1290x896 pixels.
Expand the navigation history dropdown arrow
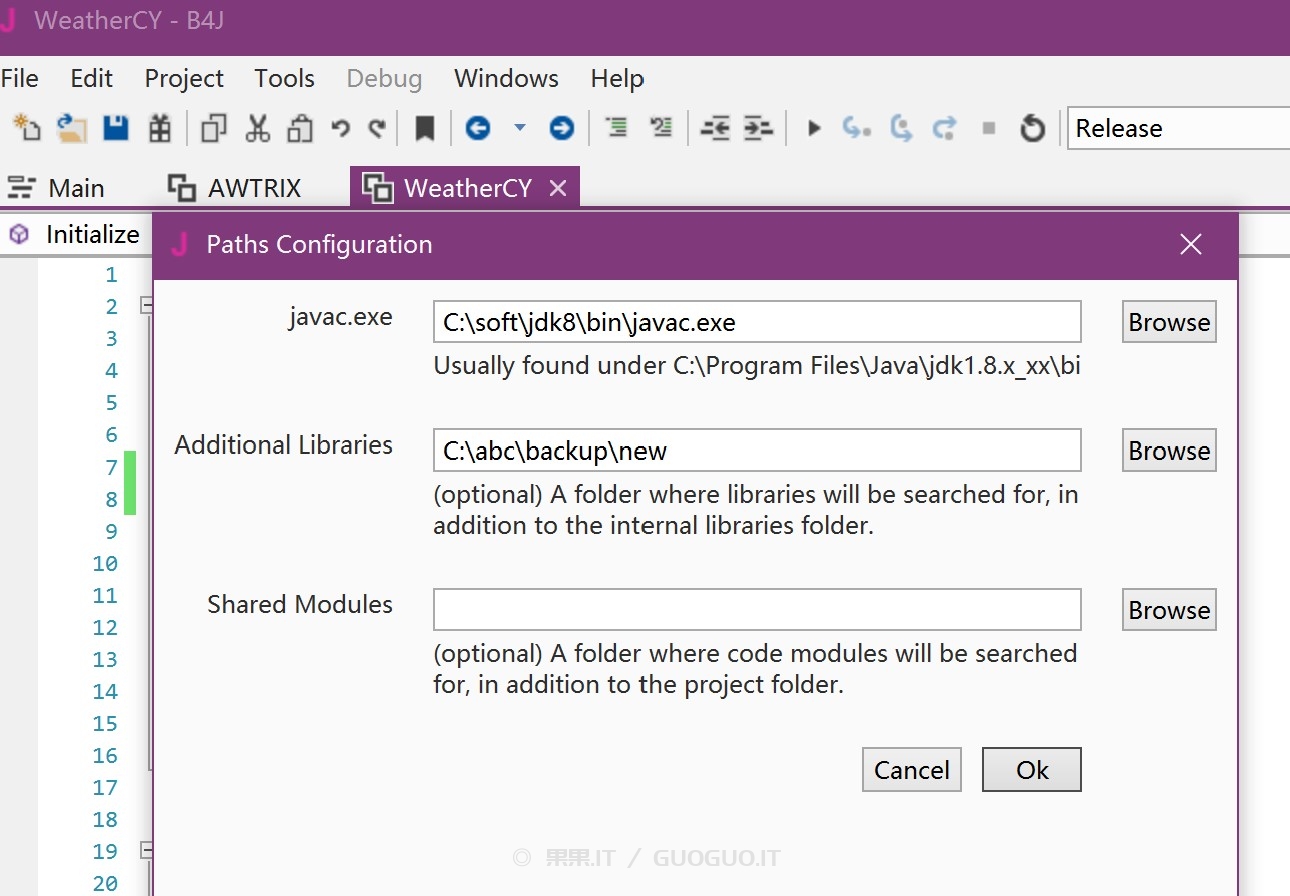(x=519, y=127)
